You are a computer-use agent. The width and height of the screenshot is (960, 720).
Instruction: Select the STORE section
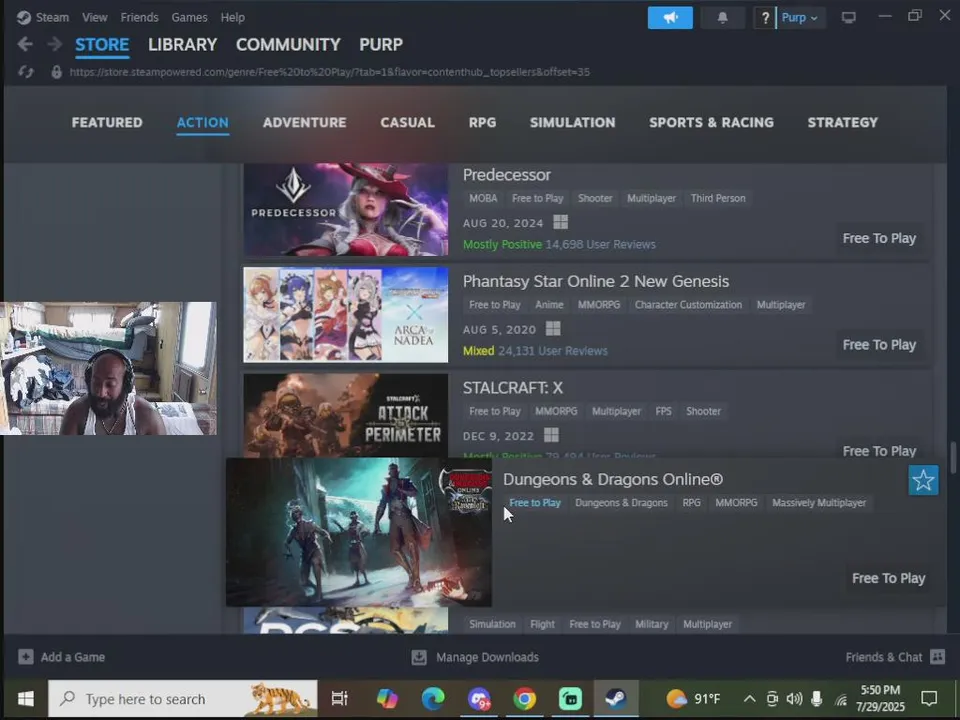tap(102, 44)
